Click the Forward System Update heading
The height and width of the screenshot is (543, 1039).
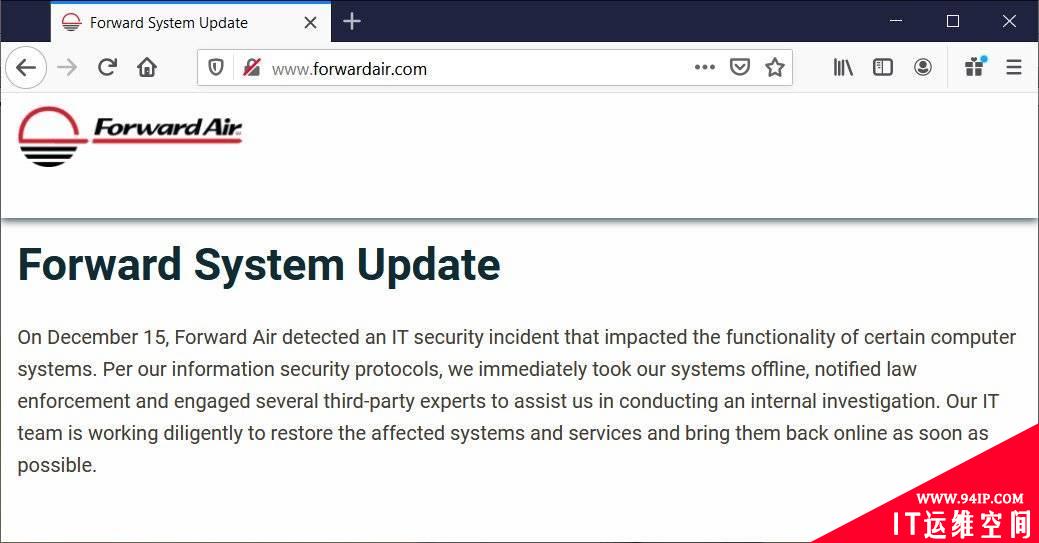click(x=259, y=265)
